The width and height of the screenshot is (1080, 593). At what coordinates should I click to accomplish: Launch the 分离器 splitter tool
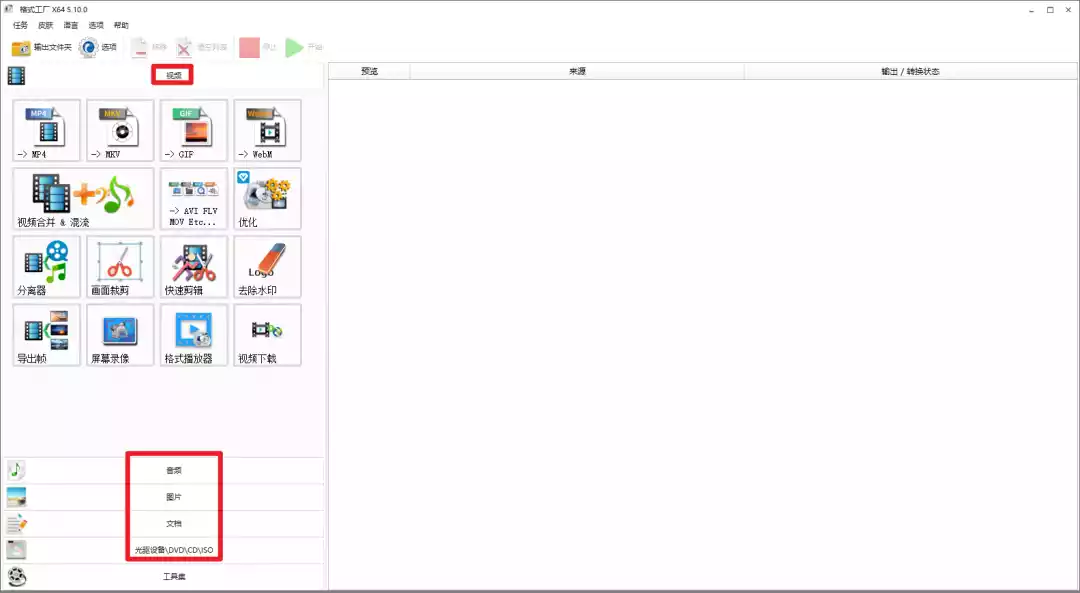46,267
